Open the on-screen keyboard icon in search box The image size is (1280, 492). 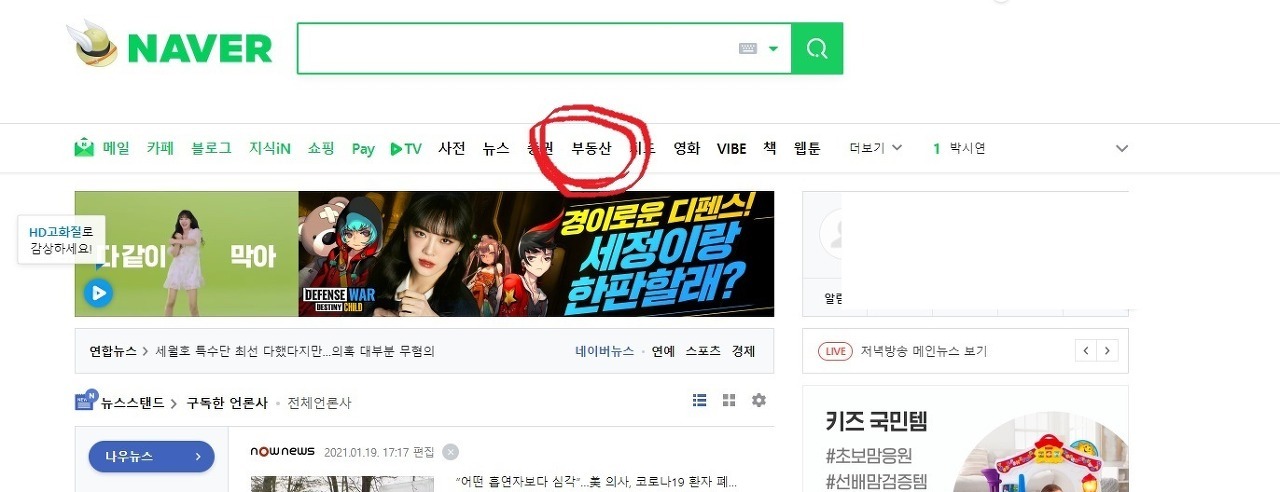pos(748,48)
